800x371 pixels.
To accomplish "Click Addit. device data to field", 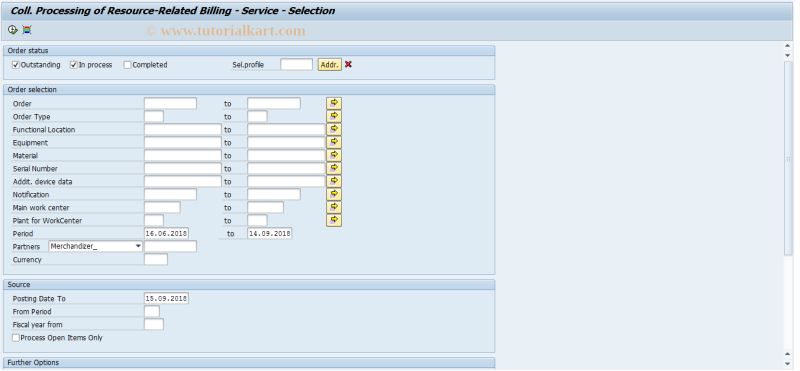I will coord(286,182).
